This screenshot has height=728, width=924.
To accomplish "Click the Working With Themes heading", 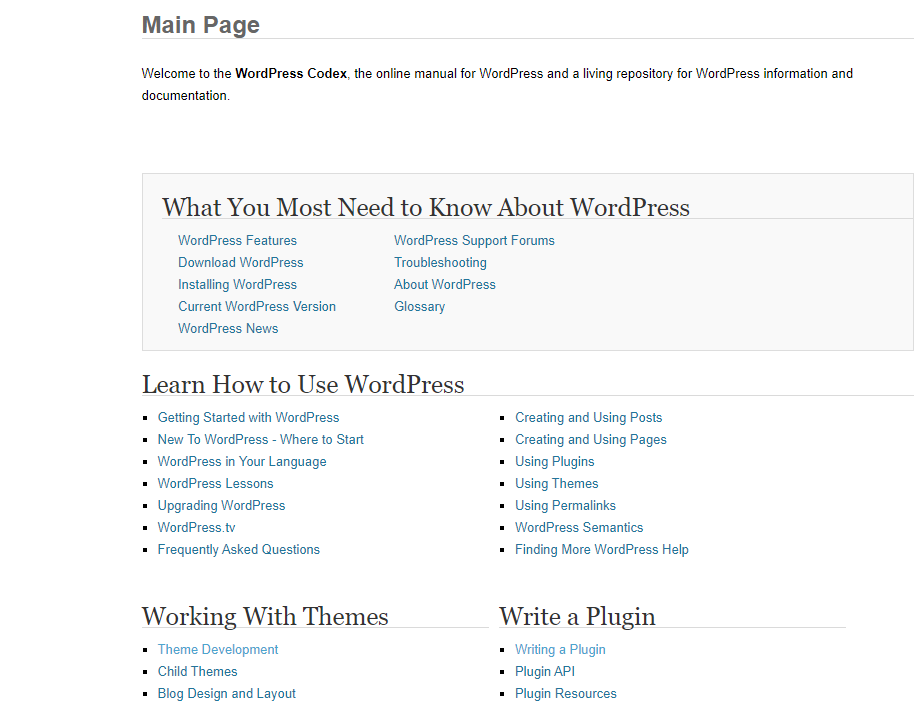I will [265, 617].
